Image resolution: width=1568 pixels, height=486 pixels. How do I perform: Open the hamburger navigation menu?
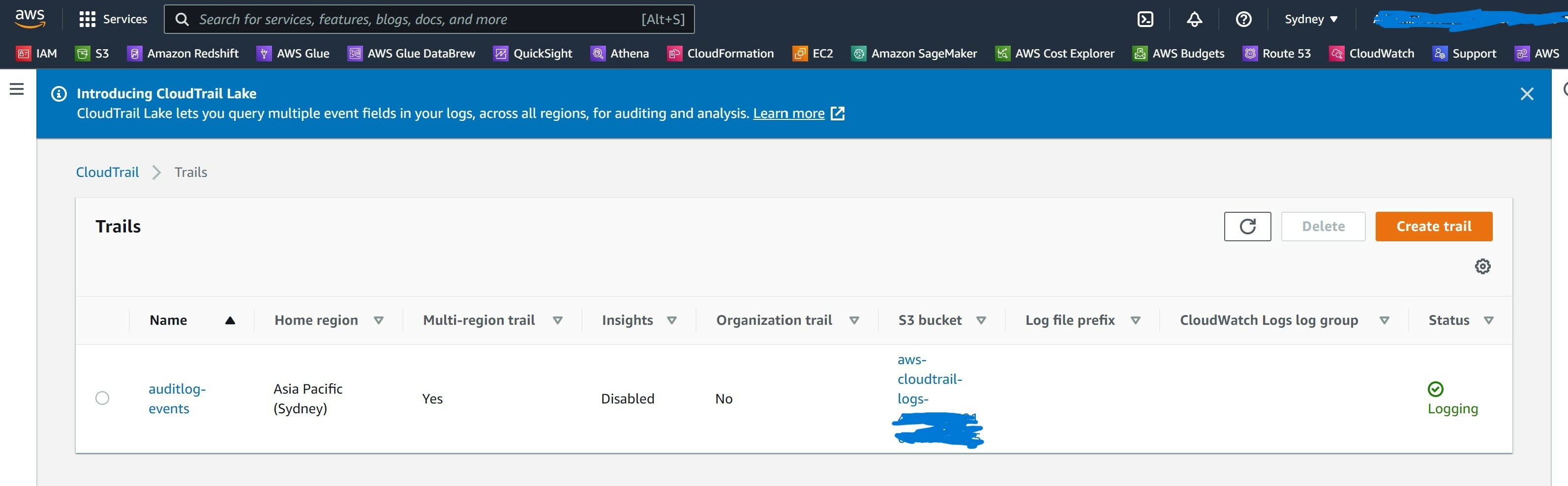click(x=17, y=89)
